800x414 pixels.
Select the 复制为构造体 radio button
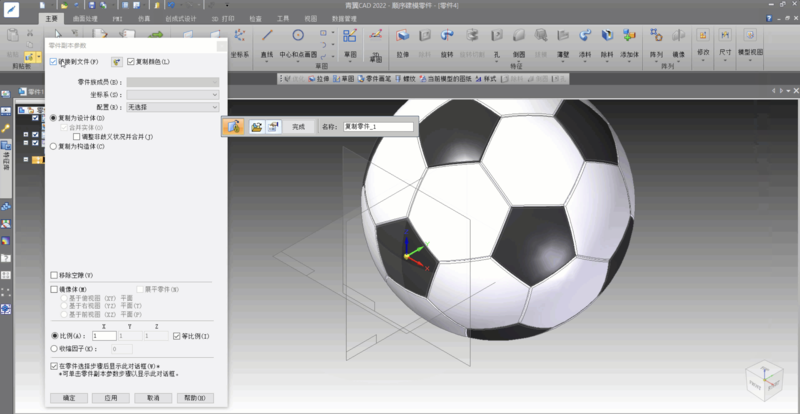point(54,146)
